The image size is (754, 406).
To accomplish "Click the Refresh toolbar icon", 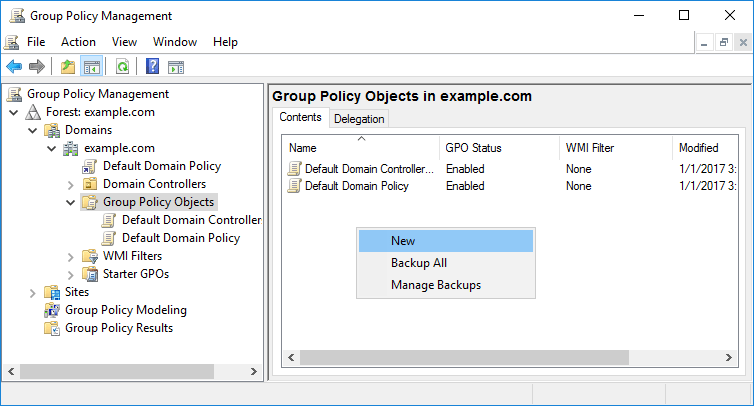I will point(123,66).
